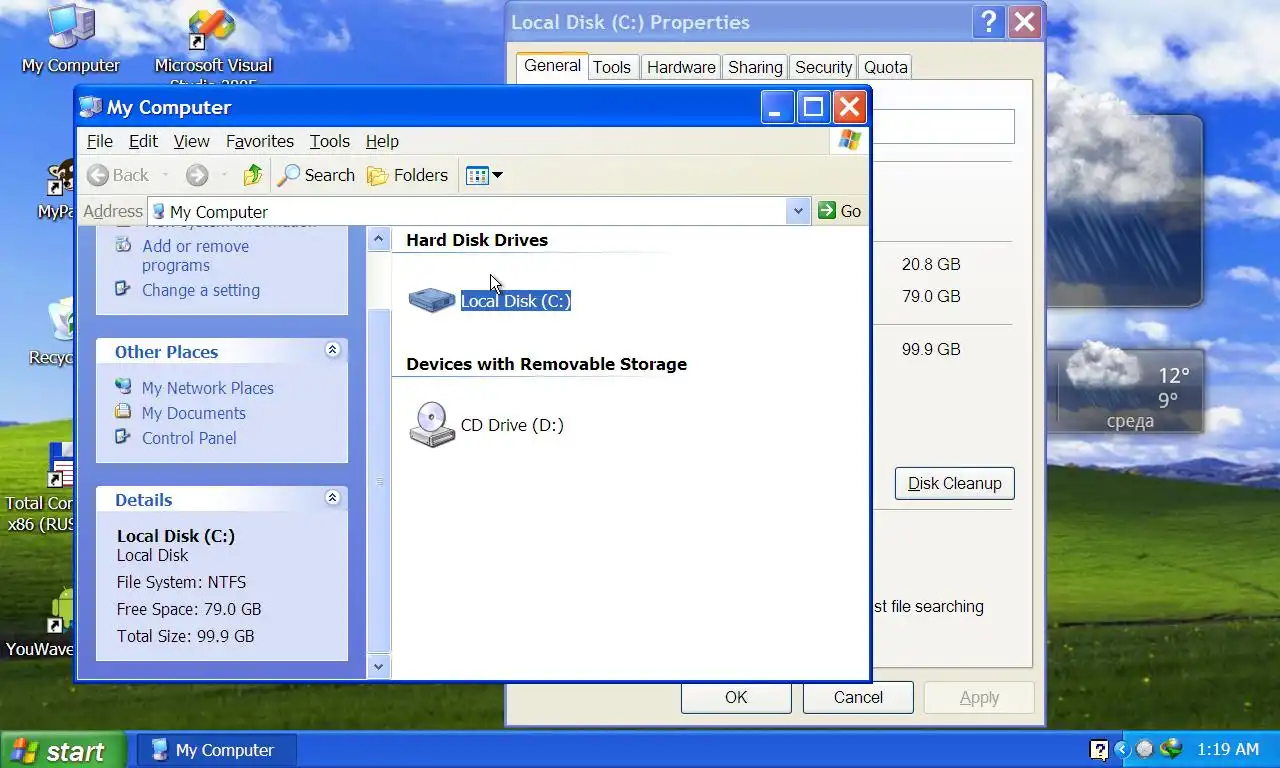Image resolution: width=1280 pixels, height=768 pixels.
Task: Click the network tray icon
Action: coord(1171,749)
